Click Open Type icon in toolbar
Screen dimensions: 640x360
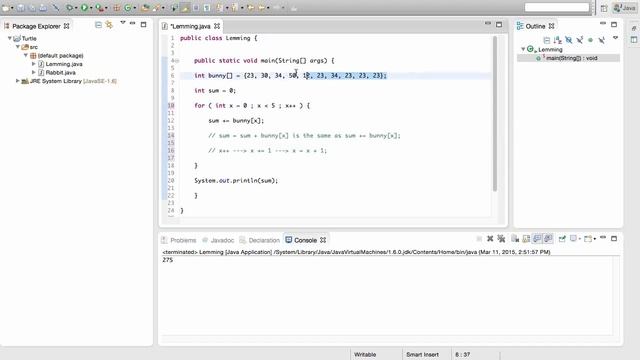(x=145, y=8)
